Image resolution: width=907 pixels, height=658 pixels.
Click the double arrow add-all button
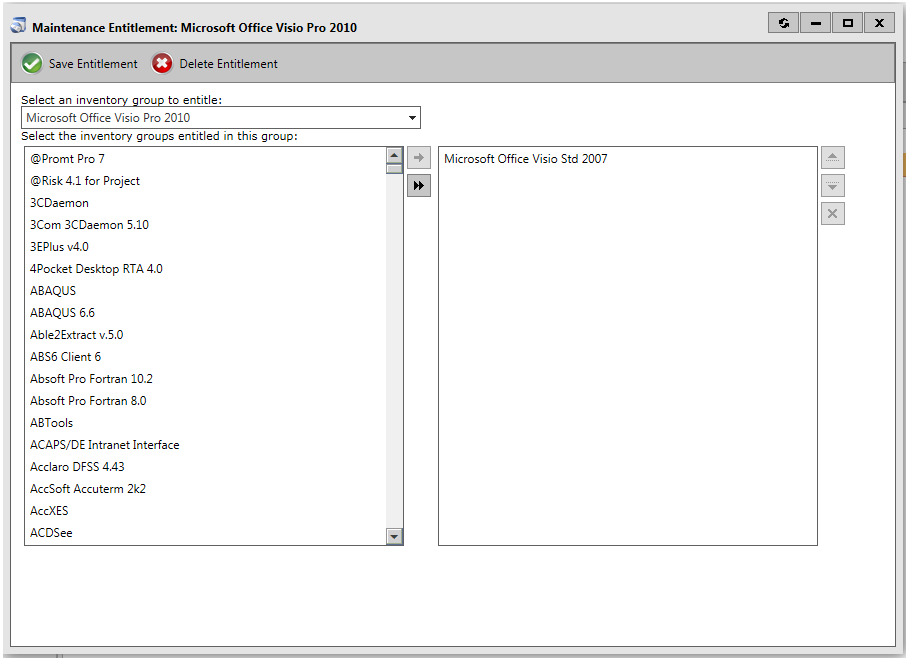tap(419, 186)
